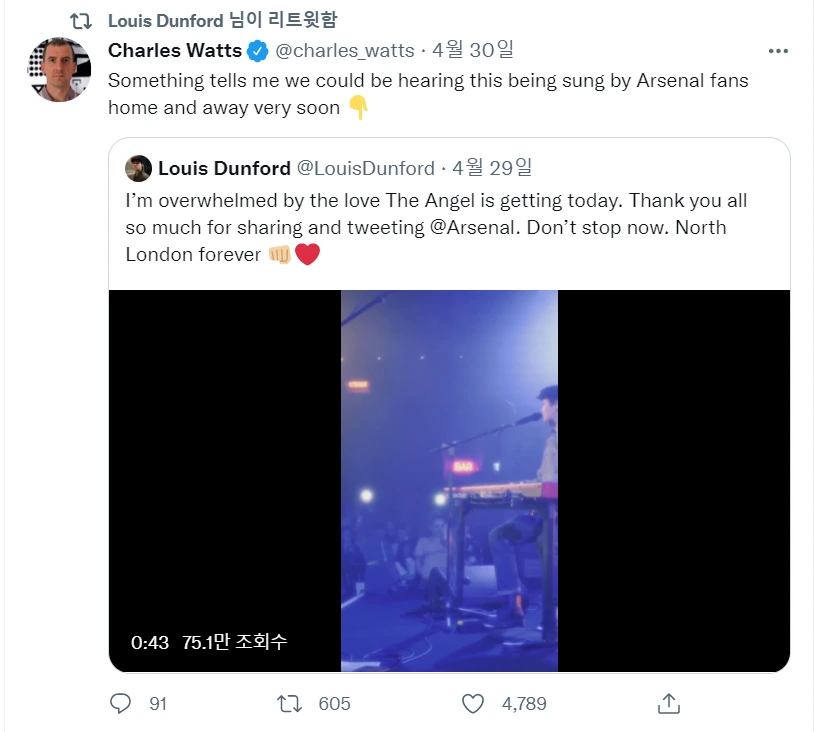Like the tweet with the heart icon

[473, 703]
